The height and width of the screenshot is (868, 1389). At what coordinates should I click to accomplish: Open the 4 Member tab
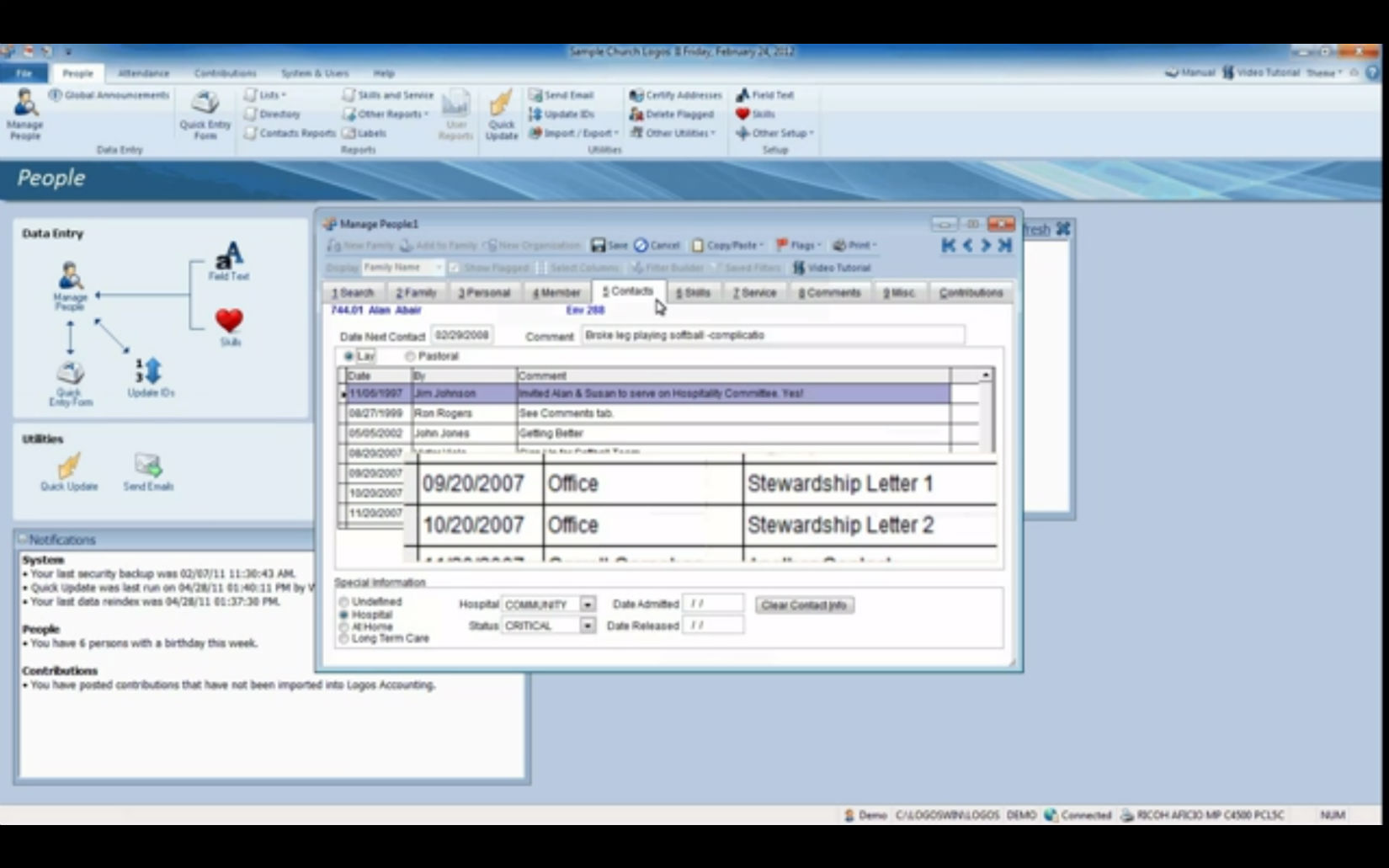(556, 293)
